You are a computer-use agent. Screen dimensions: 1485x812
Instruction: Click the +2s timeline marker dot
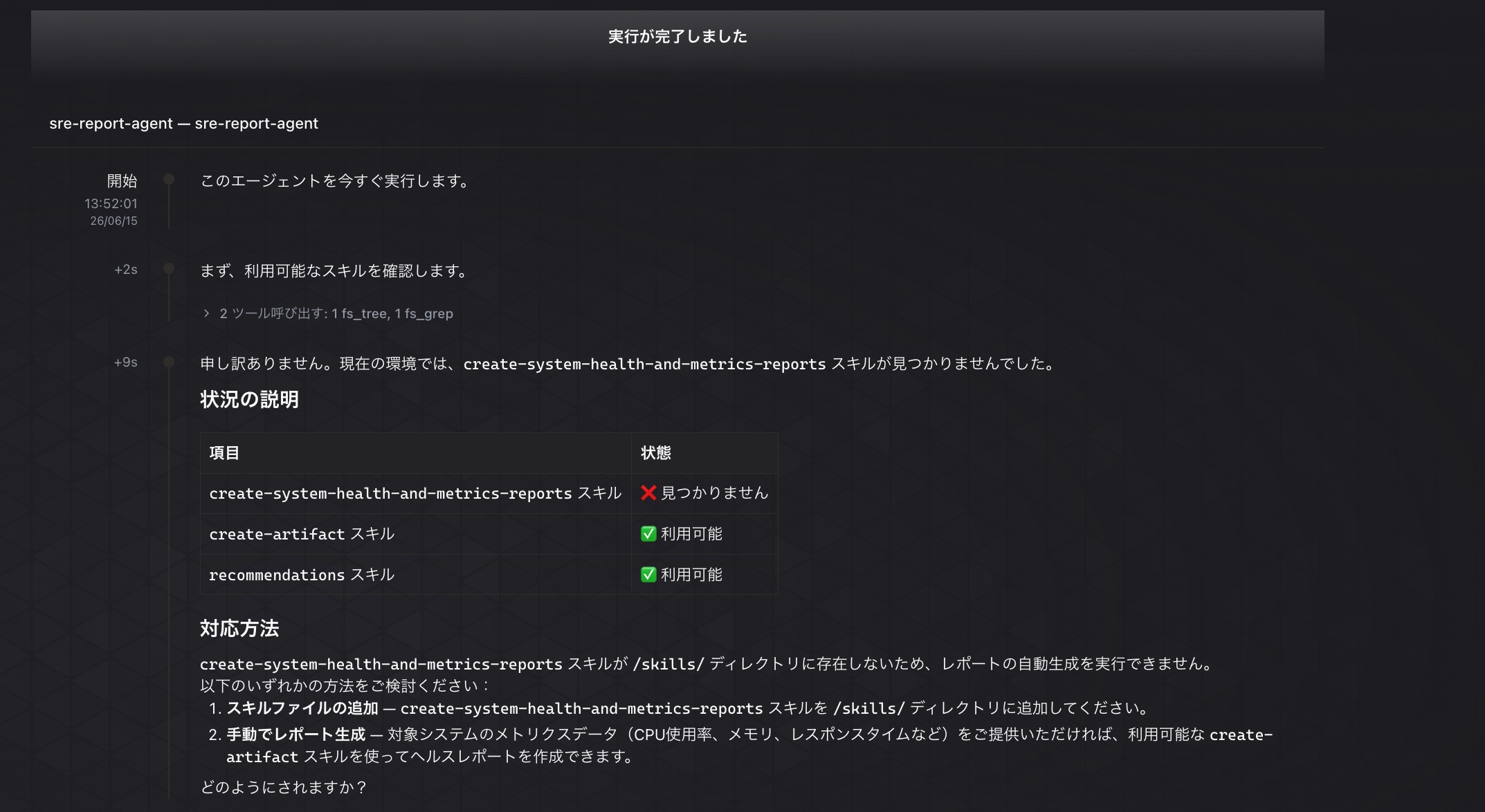click(x=168, y=268)
